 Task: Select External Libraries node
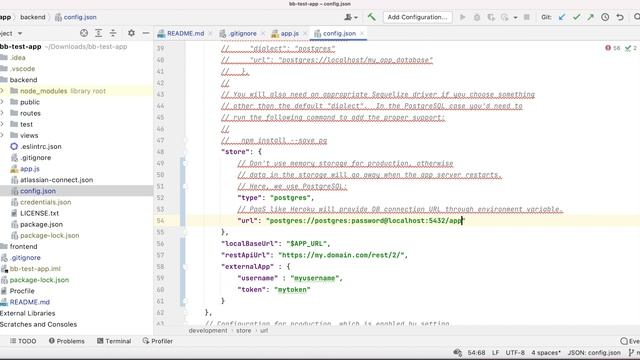coord(27,313)
